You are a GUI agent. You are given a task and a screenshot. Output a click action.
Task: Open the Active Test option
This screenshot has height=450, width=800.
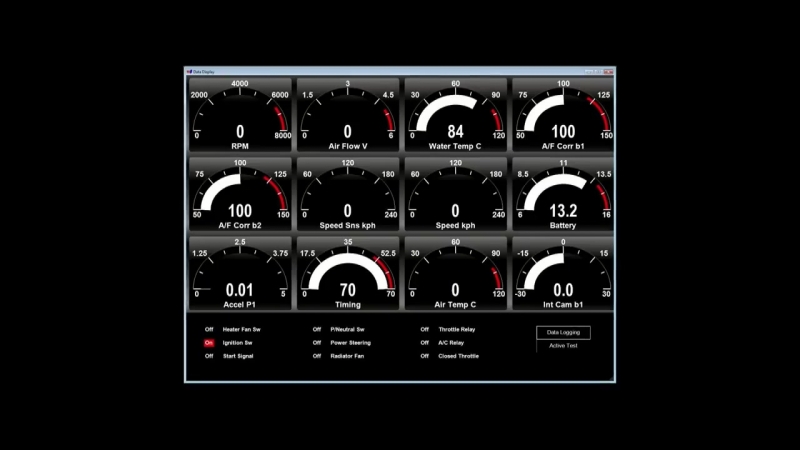point(563,346)
